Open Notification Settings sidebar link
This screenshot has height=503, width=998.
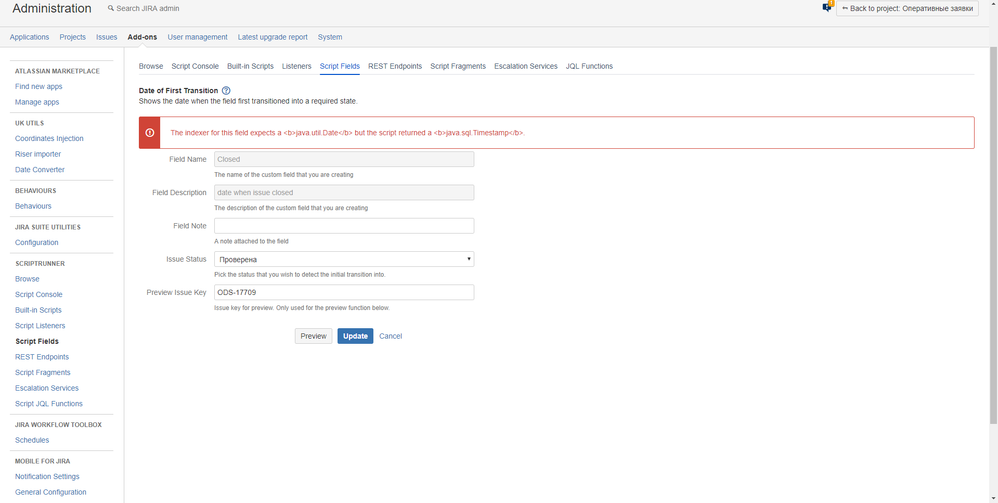point(47,476)
